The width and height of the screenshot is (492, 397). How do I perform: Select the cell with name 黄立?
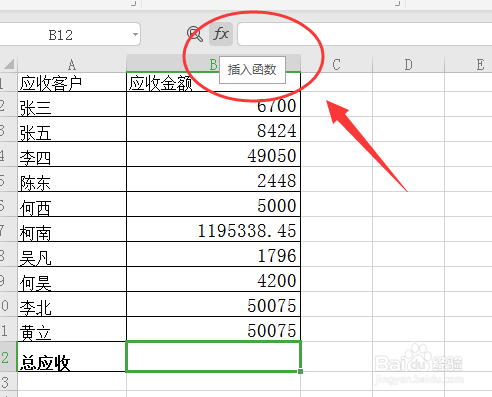(72, 329)
